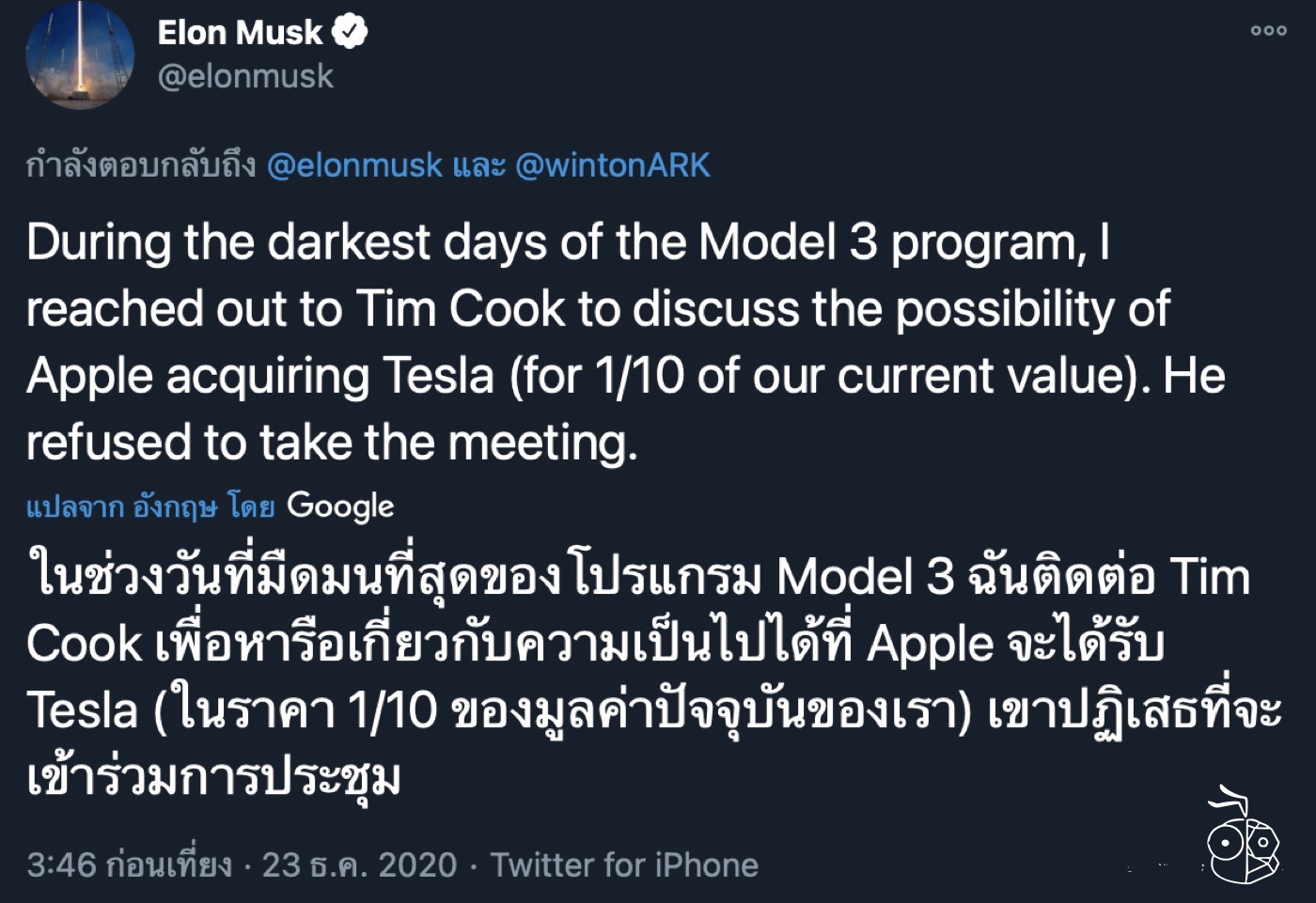Click the Google logo beside translation credit
This screenshot has width=1316, height=903.
pos(340,506)
